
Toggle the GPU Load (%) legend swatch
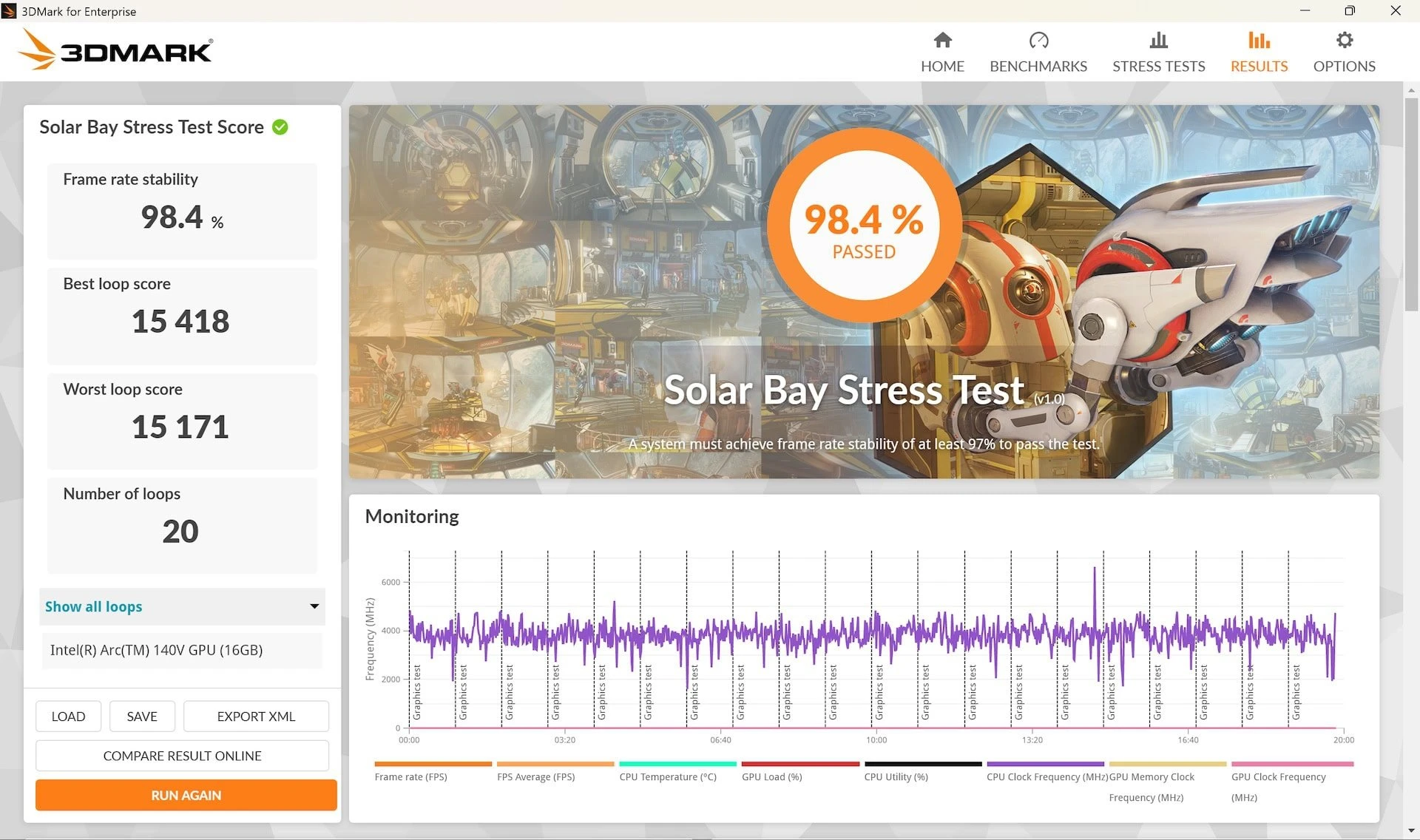tap(800, 764)
